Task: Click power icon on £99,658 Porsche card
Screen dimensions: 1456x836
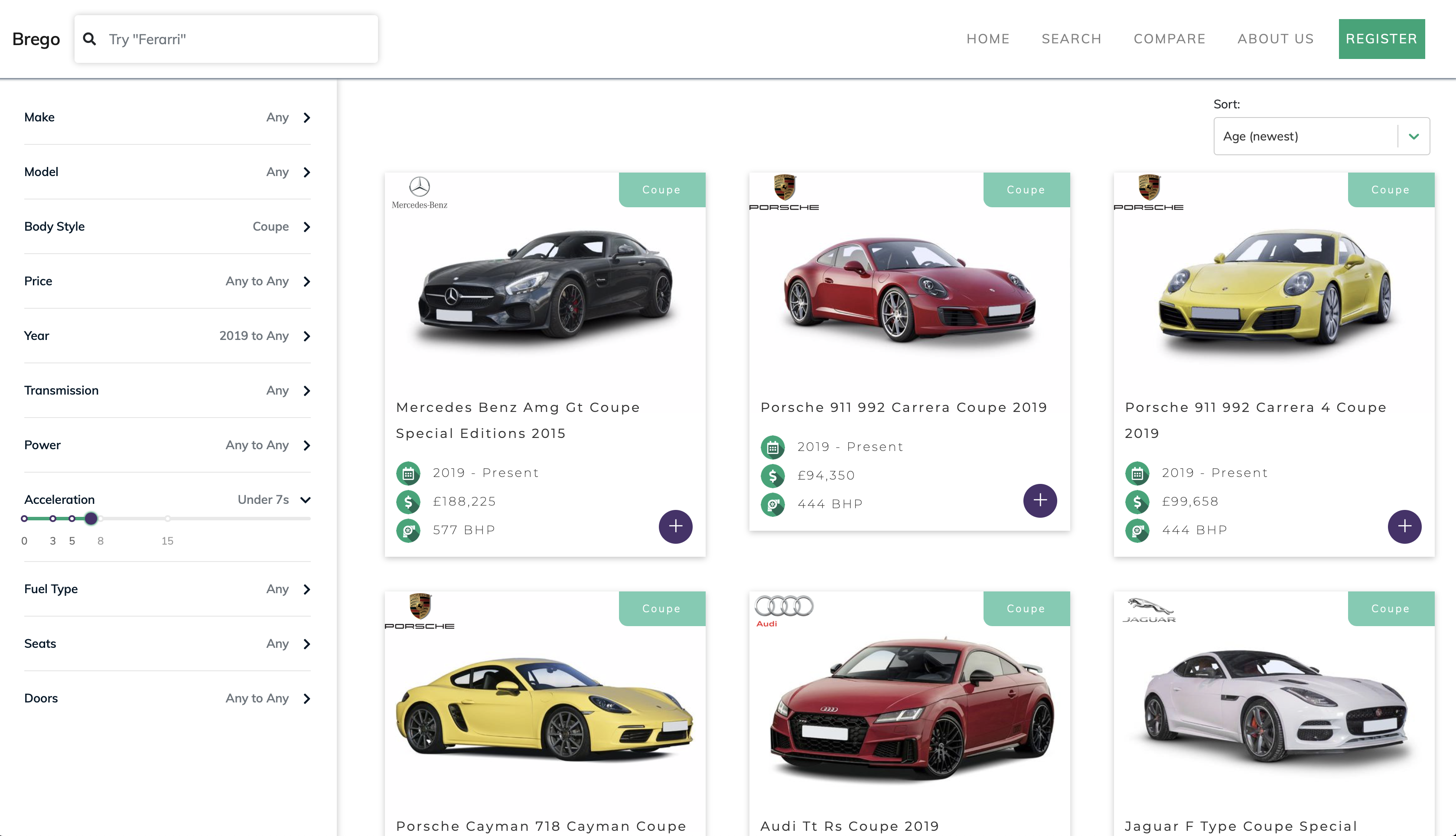Action: (1137, 531)
